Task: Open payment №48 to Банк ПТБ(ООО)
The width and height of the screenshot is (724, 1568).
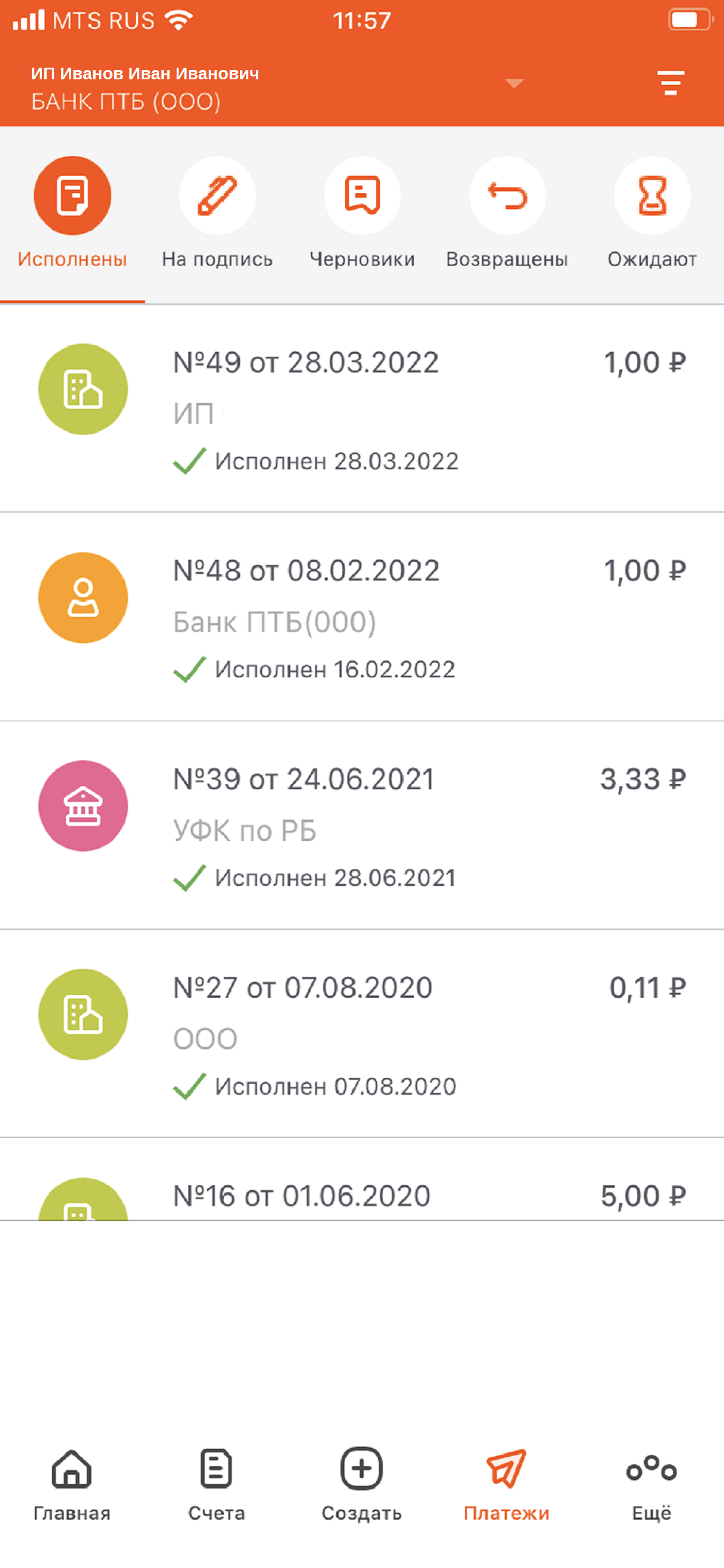Action: pos(362,617)
